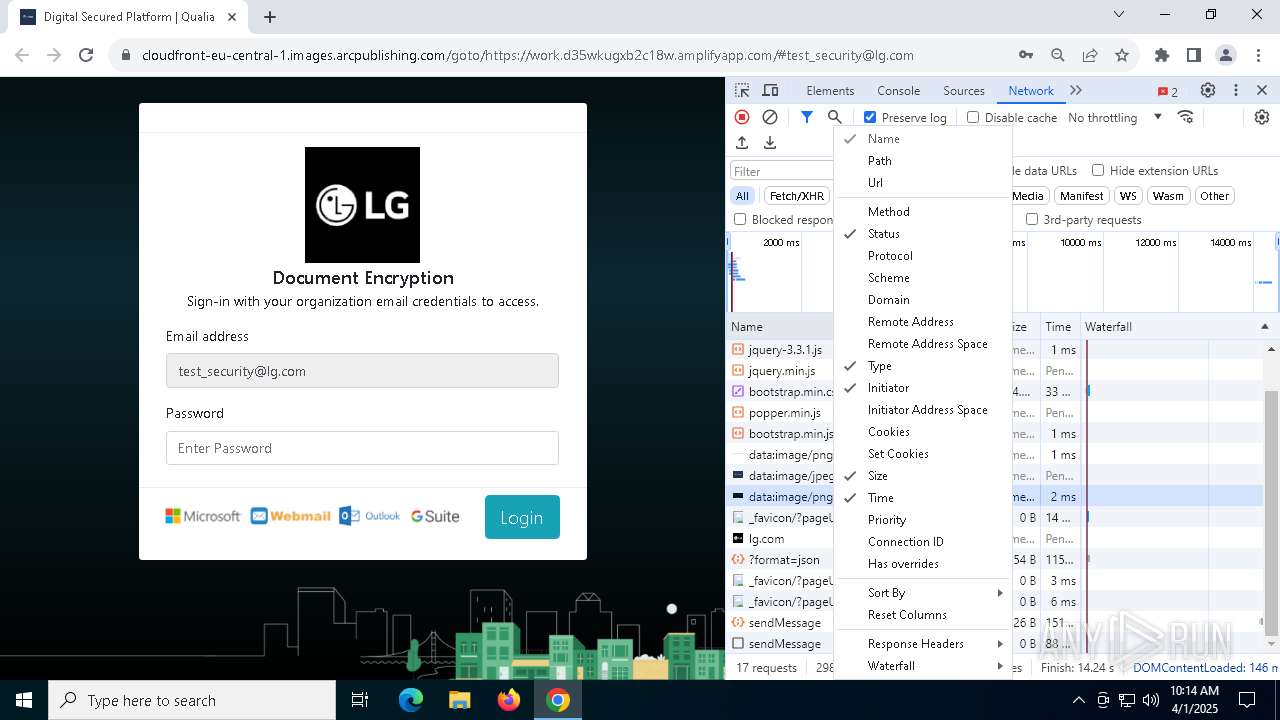Image resolution: width=1280 pixels, height=720 pixels.
Task: Import a HAR file
Action: pos(742,143)
